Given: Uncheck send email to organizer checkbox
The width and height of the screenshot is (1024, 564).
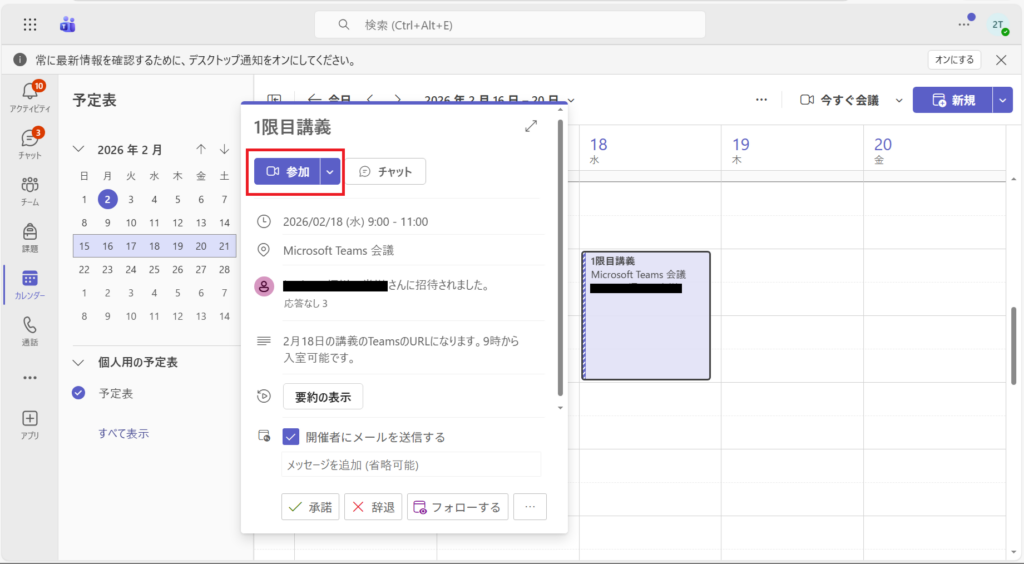Looking at the screenshot, I should (x=291, y=436).
